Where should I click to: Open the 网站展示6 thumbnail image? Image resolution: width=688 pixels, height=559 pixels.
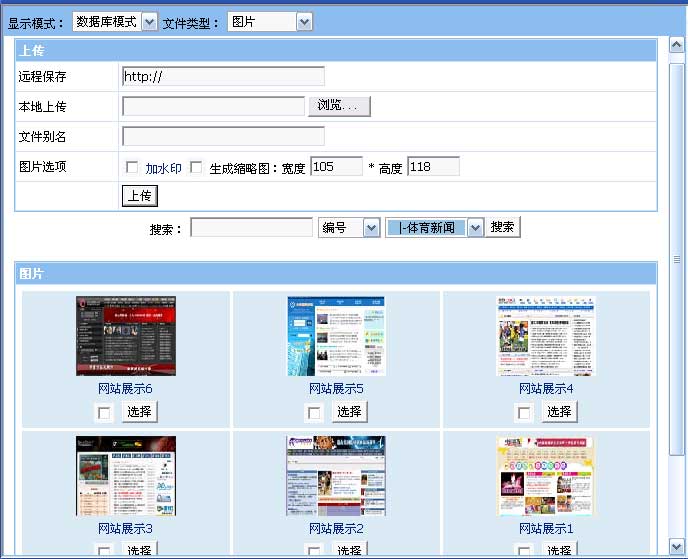pyautogui.click(x=126, y=336)
